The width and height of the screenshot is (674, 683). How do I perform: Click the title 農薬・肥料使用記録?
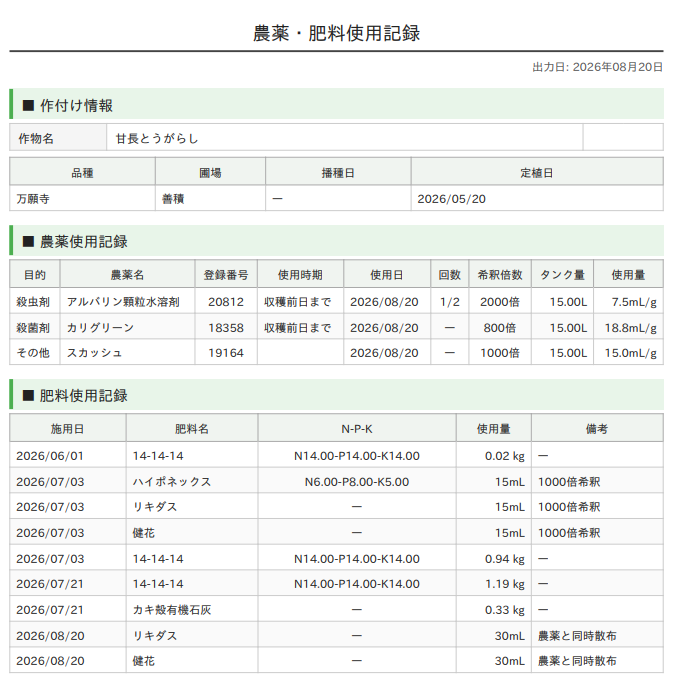coord(336,33)
